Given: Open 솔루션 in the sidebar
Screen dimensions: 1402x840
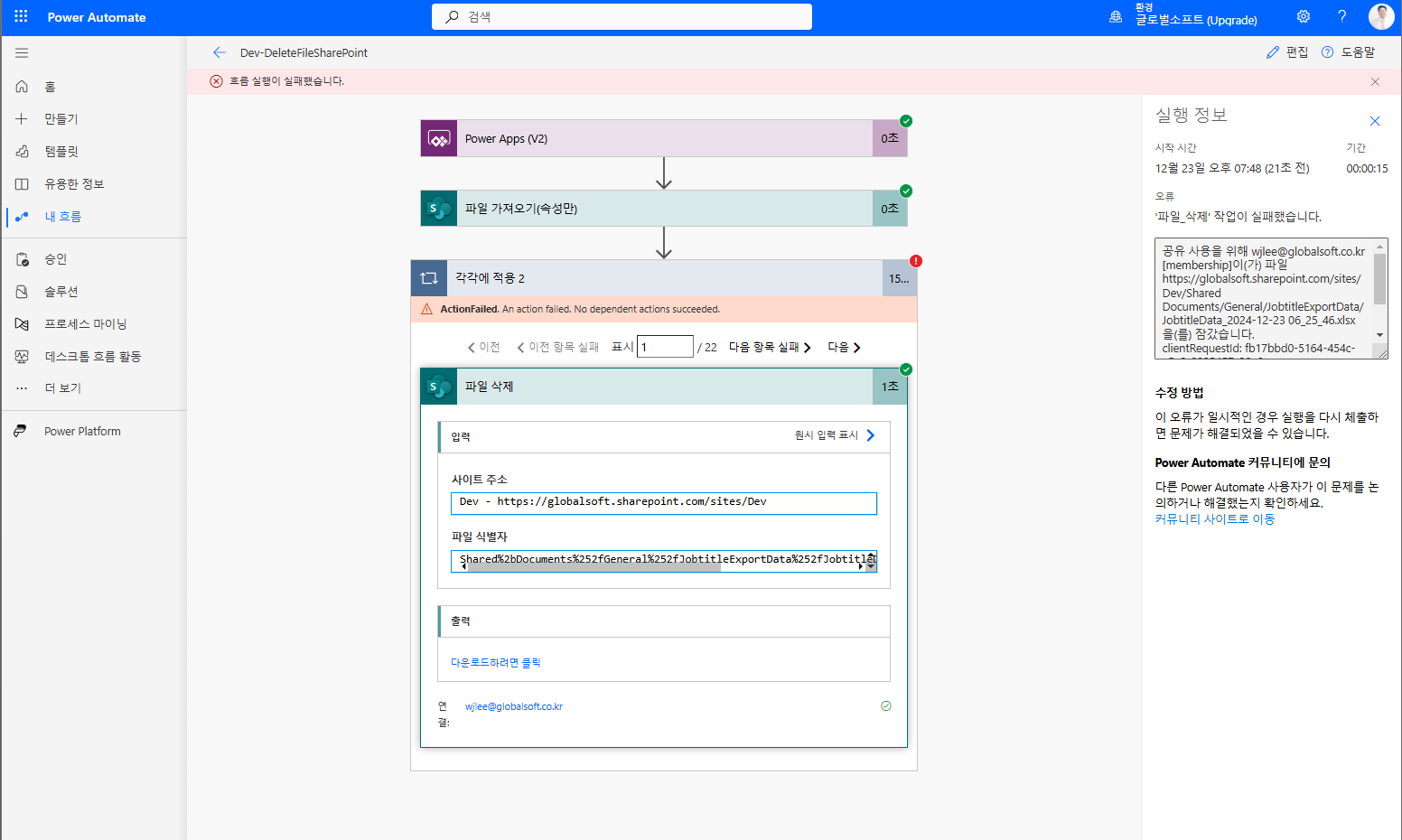Looking at the screenshot, I should [94, 292].
